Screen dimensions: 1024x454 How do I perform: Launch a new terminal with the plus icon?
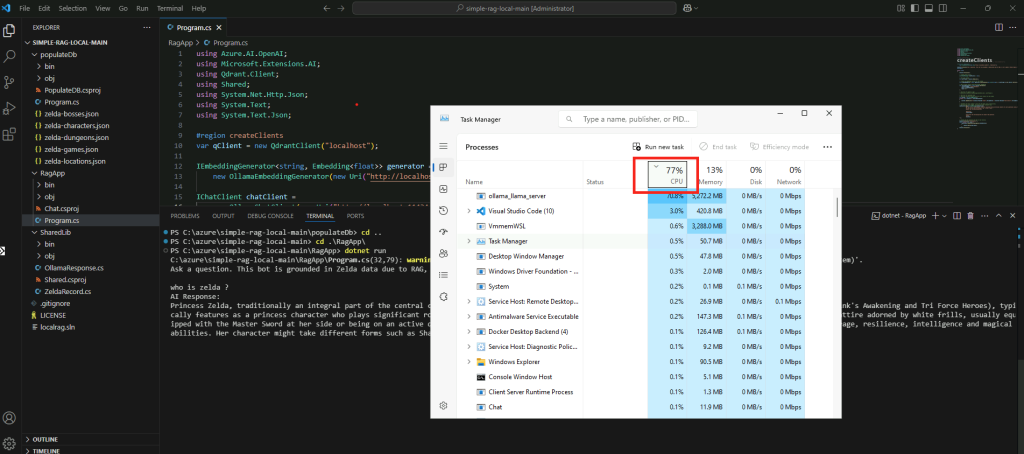tap(935, 216)
